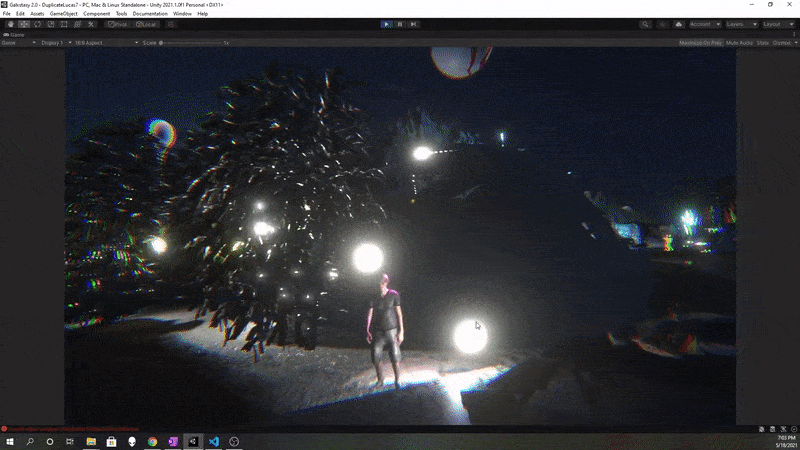Open Task View on the taskbar
This screenshot has height=450, width=800.
[70, 441]
